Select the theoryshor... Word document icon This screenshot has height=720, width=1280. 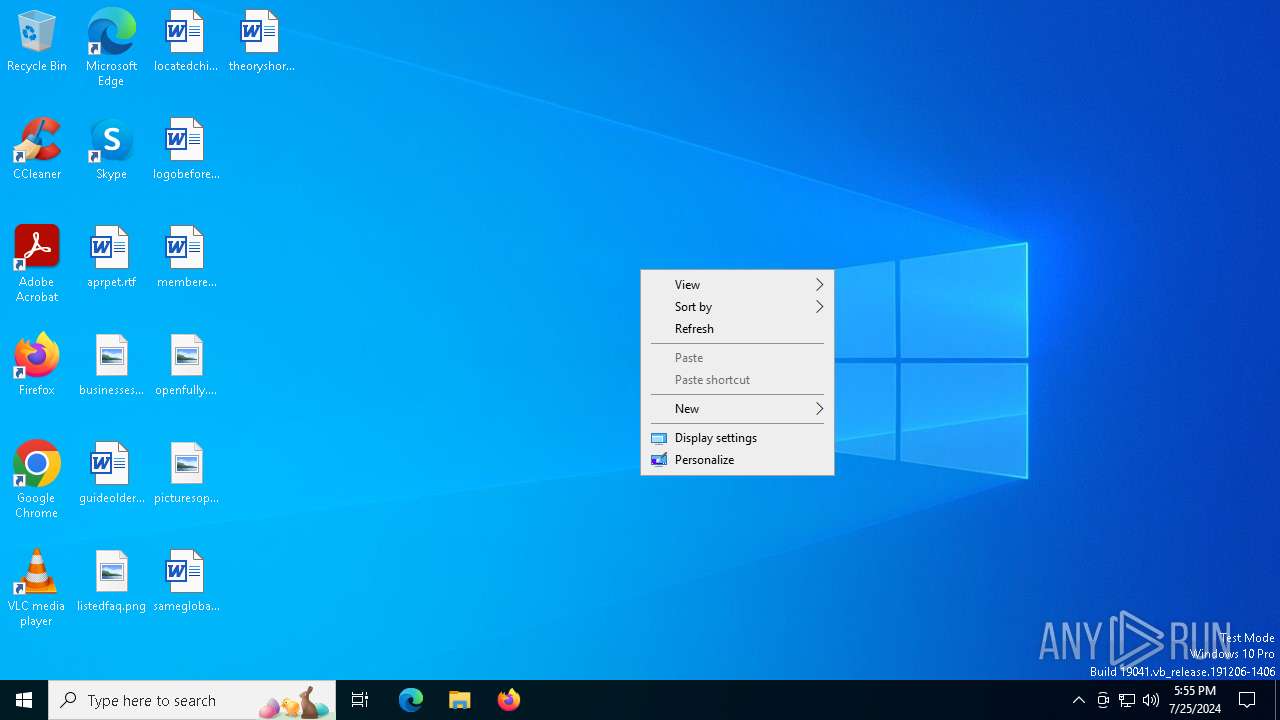tap(260, 42)
